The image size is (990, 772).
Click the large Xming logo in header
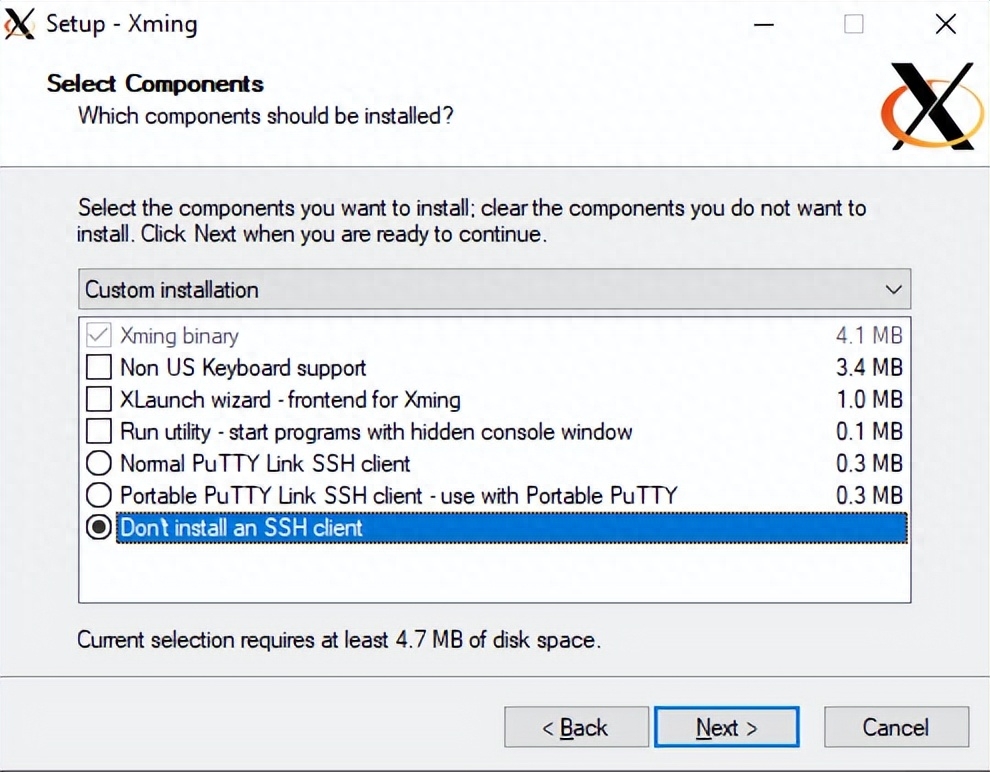pyautogui.click(x=933, y=105)
